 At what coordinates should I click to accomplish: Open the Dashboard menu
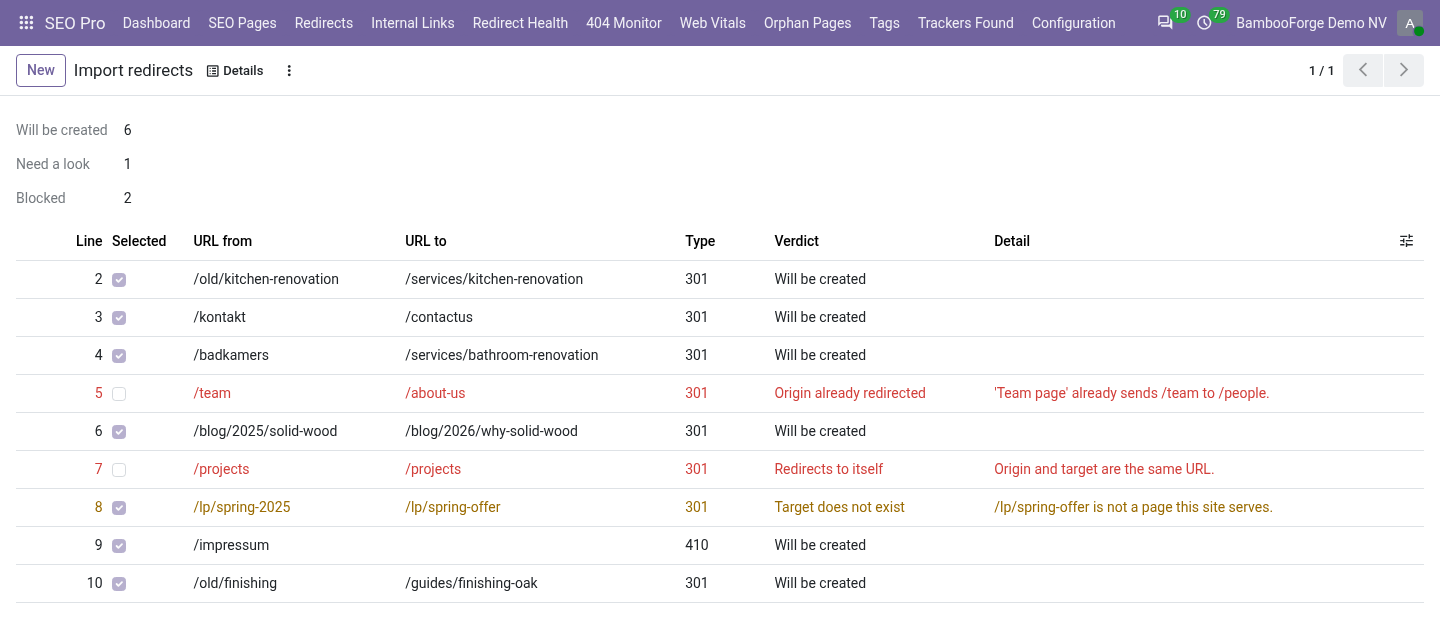coord(156,23)
